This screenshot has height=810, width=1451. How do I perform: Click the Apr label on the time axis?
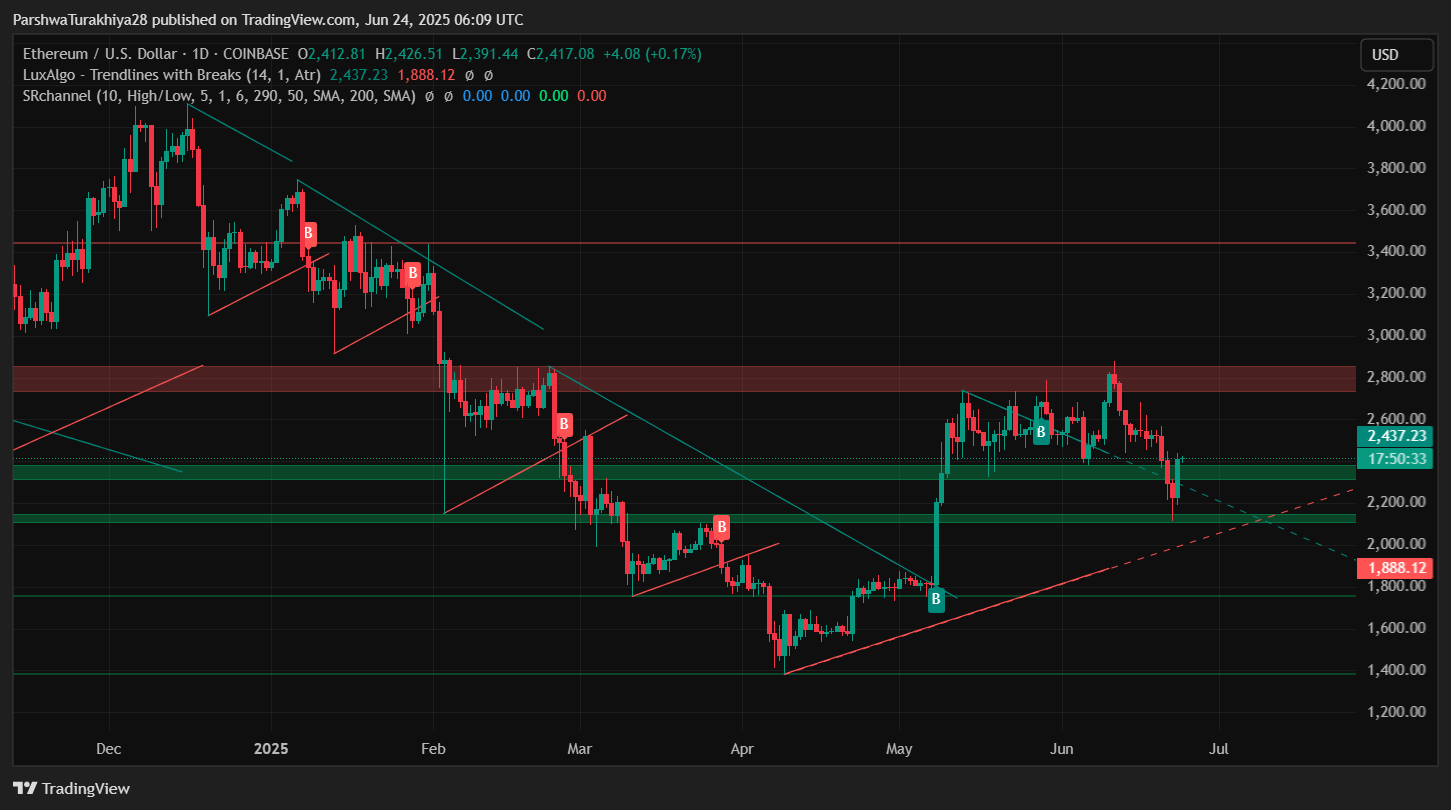pos(742,748)
